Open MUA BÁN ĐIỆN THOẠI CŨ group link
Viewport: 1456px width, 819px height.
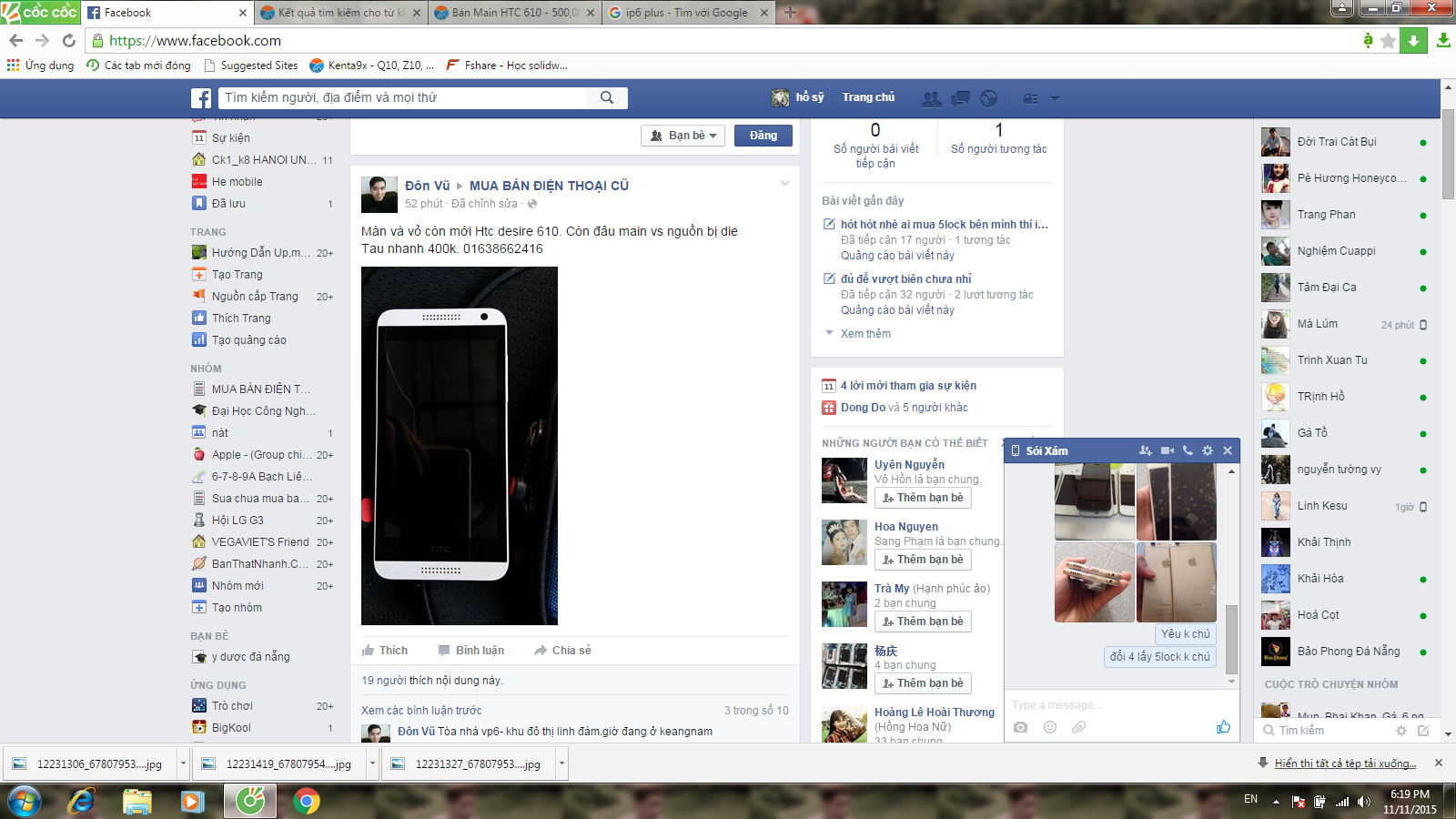click(x=549, y=186)
